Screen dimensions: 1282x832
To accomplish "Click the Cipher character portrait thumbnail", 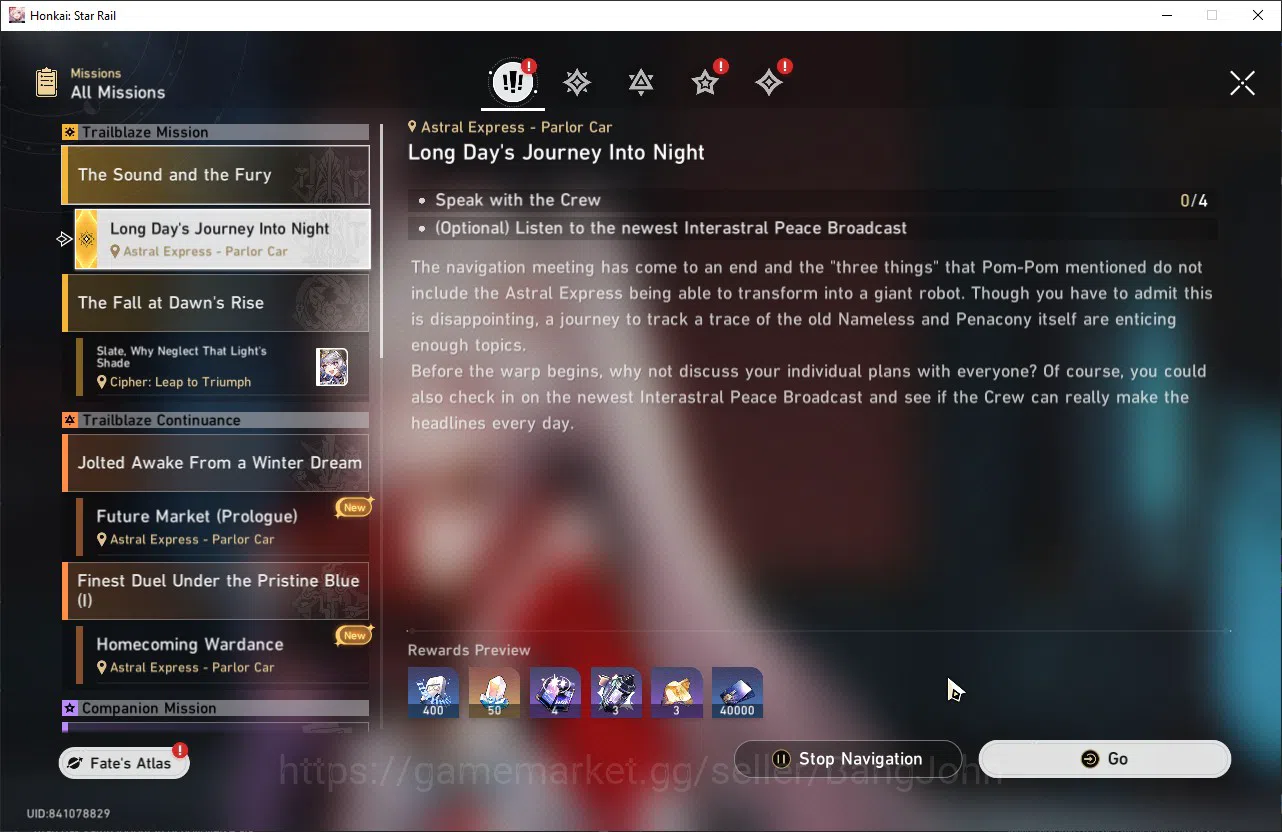I will click(x=332, y=367).
